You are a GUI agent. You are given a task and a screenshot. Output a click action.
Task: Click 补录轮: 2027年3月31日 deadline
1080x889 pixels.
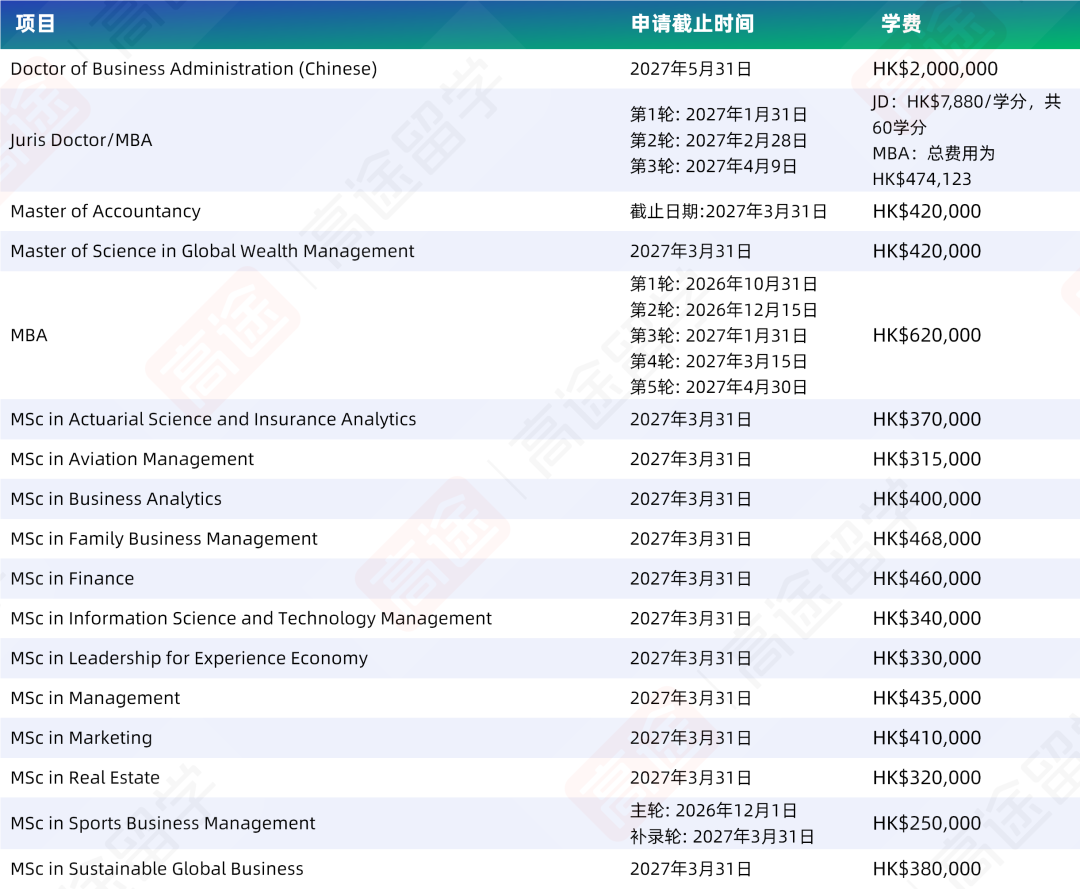(723, 837)
